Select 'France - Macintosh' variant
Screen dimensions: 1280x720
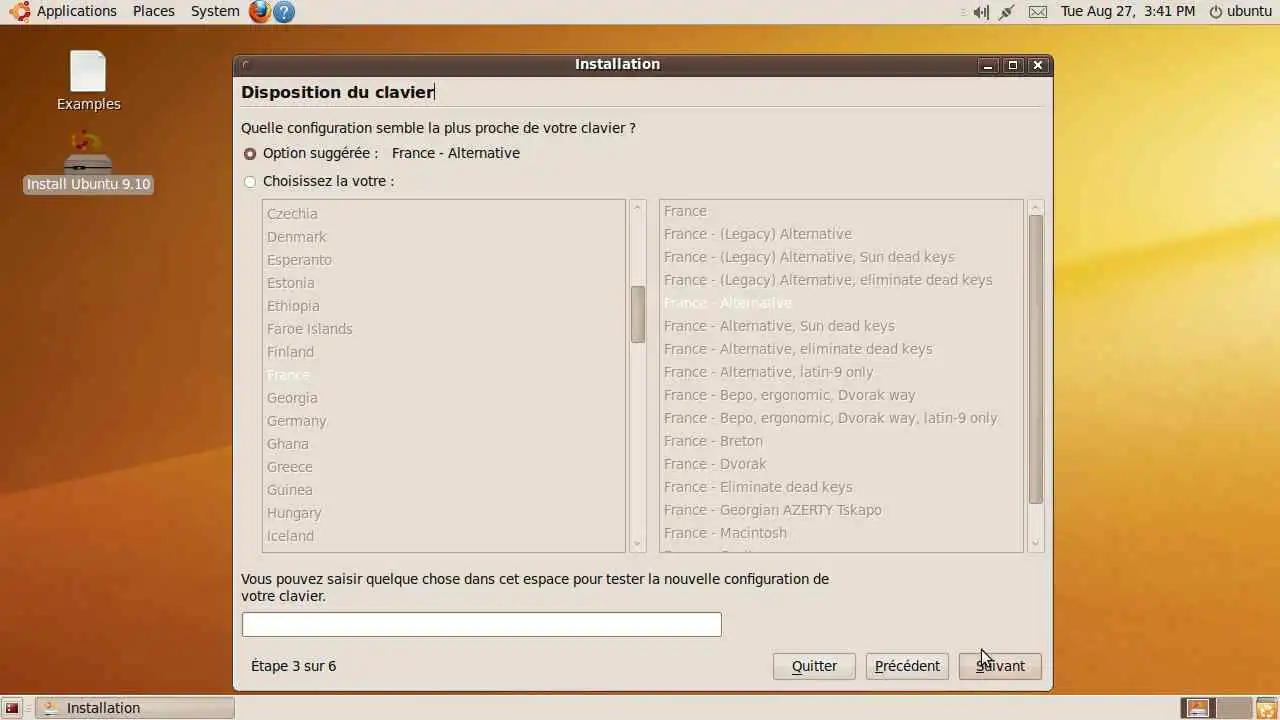coord(841,533)
